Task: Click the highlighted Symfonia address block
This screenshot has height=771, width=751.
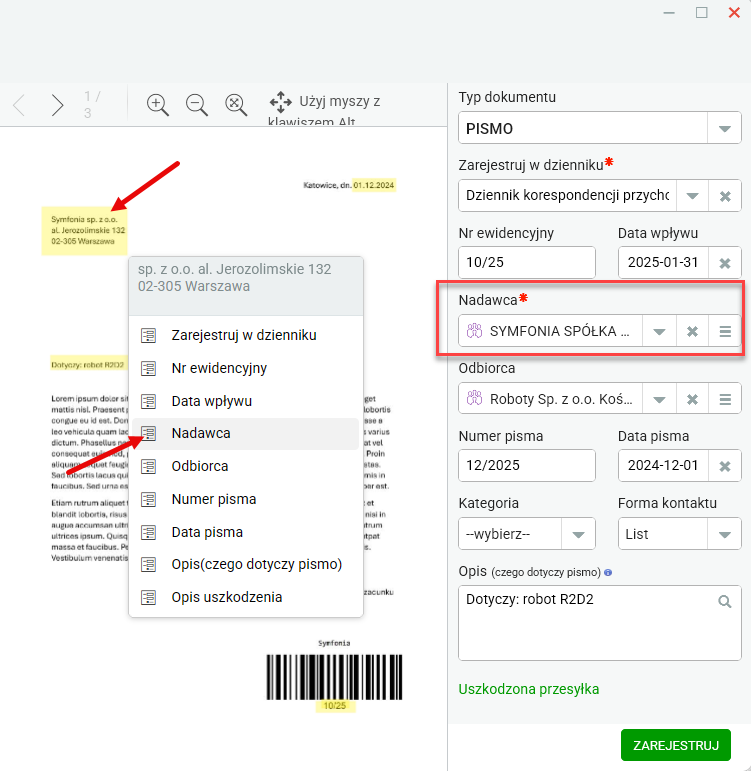Action: (85, 231)
